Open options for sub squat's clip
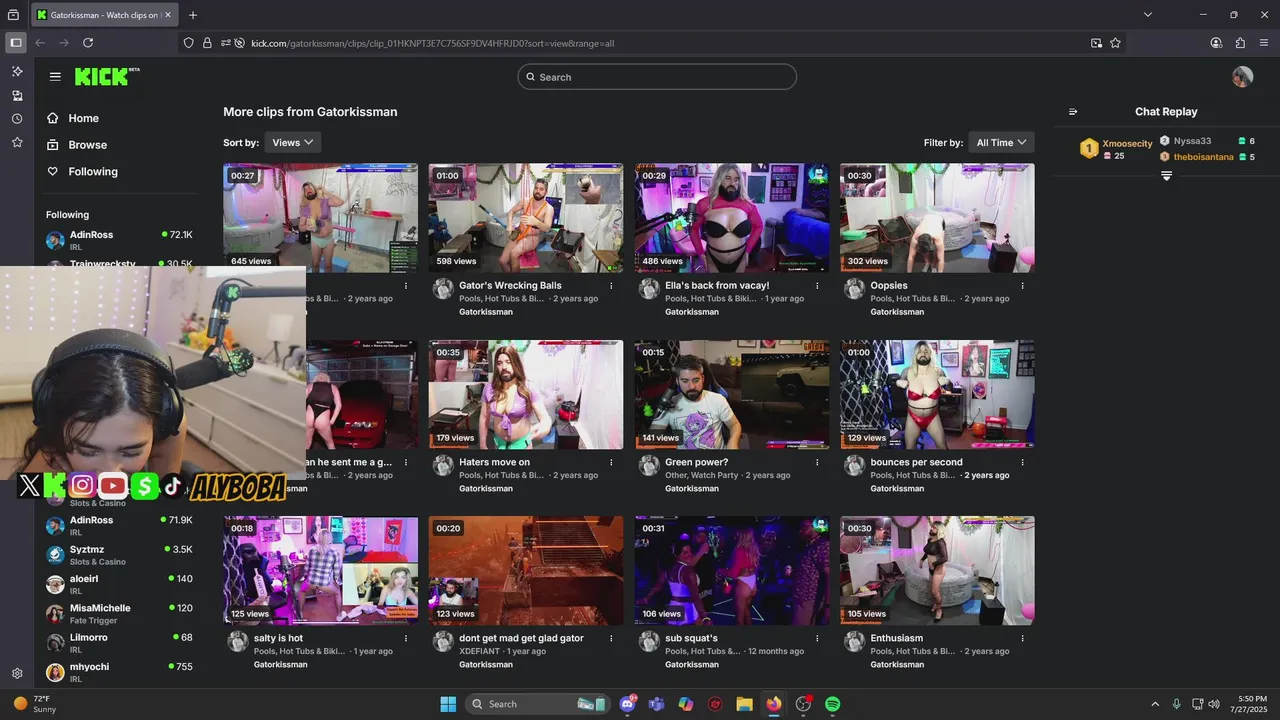This screenshot has width=1280, height=720. click(817, 638)
